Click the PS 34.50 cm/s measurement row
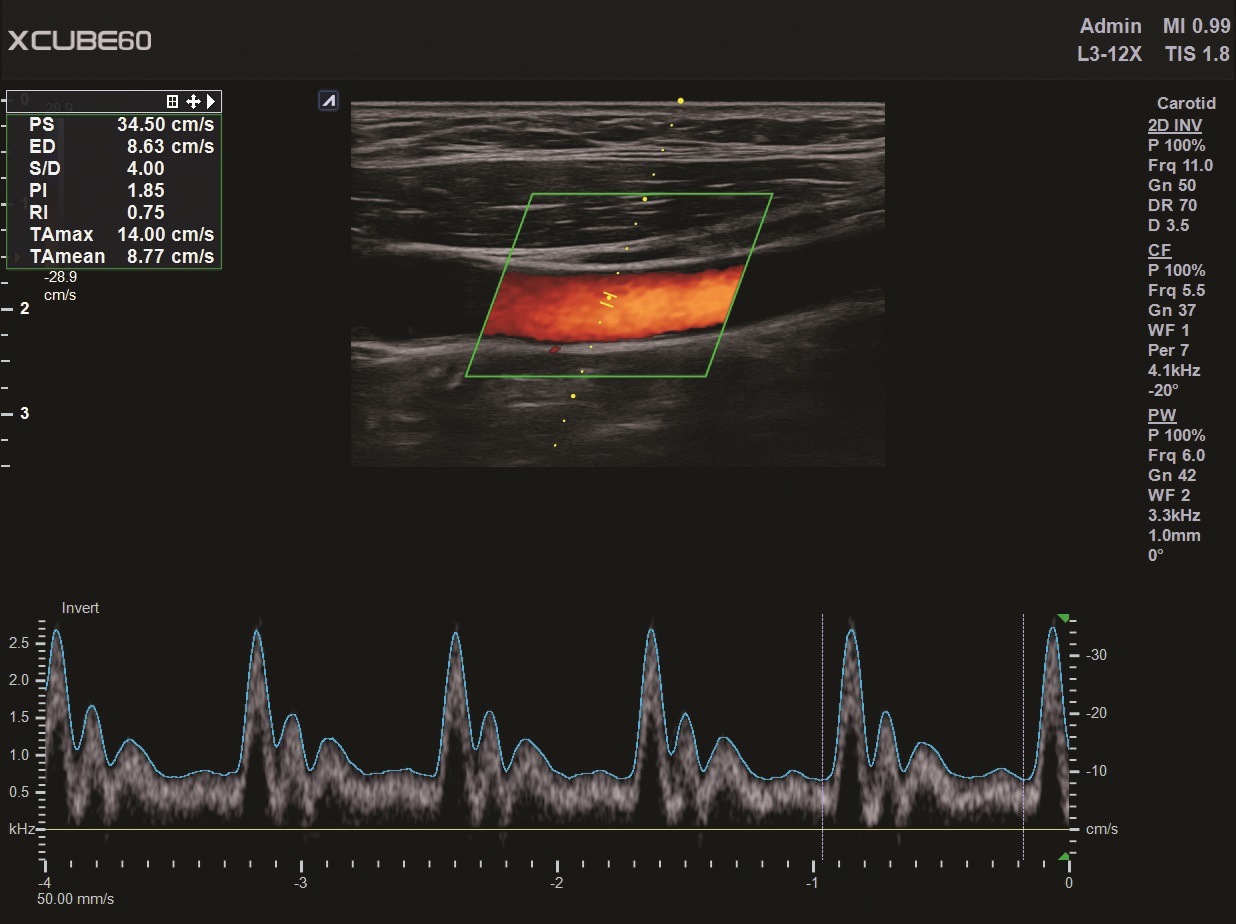The image size is (1236, 924). (114, 125)
